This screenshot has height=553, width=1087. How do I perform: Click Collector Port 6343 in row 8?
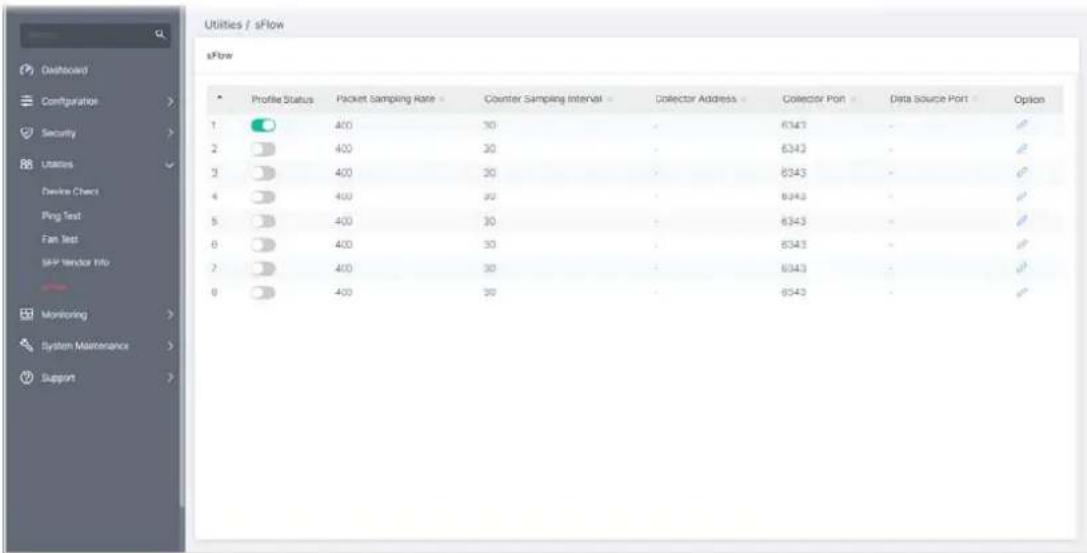794,292
